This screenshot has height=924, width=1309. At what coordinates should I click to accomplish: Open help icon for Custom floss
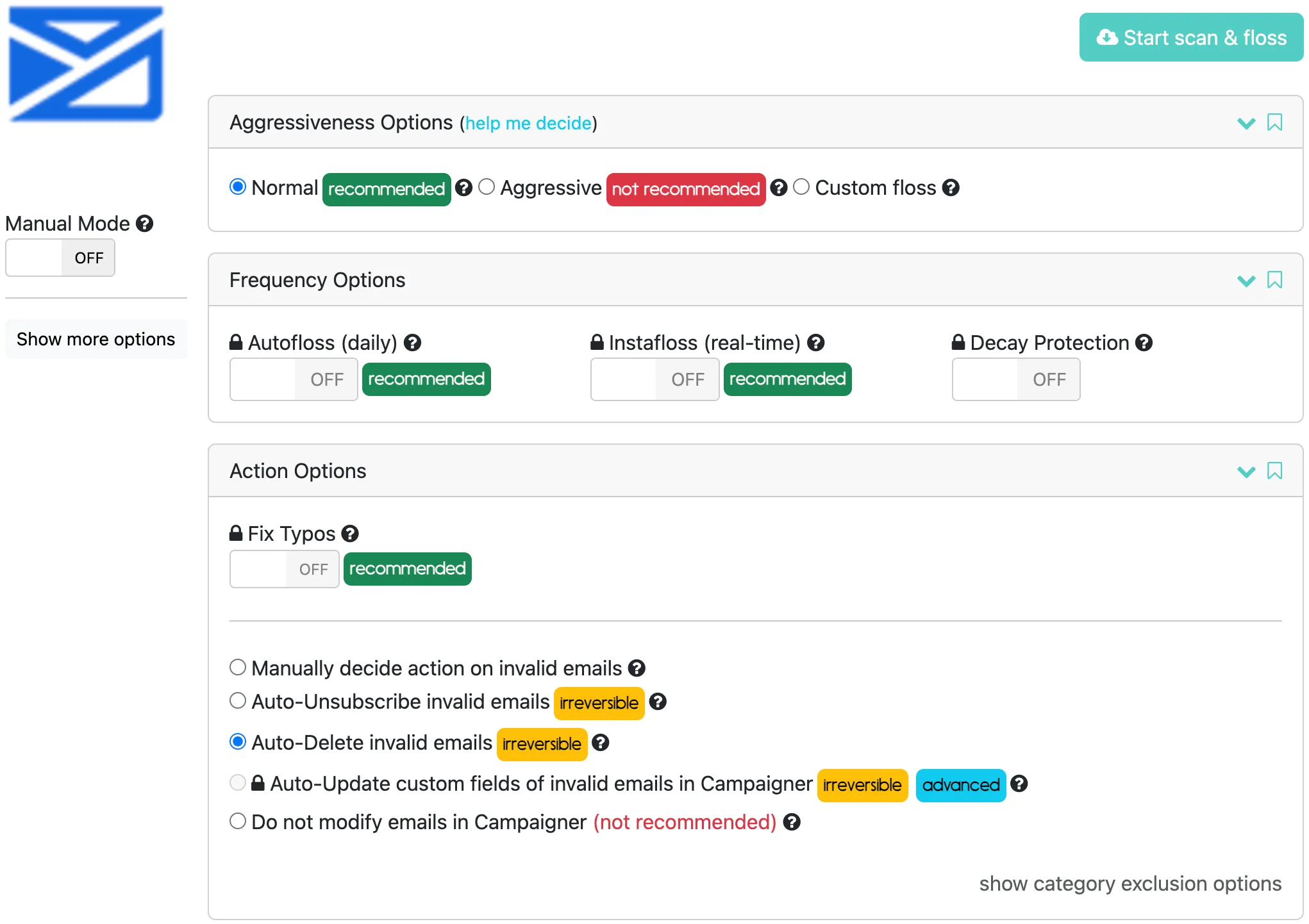tap(951, 188)
